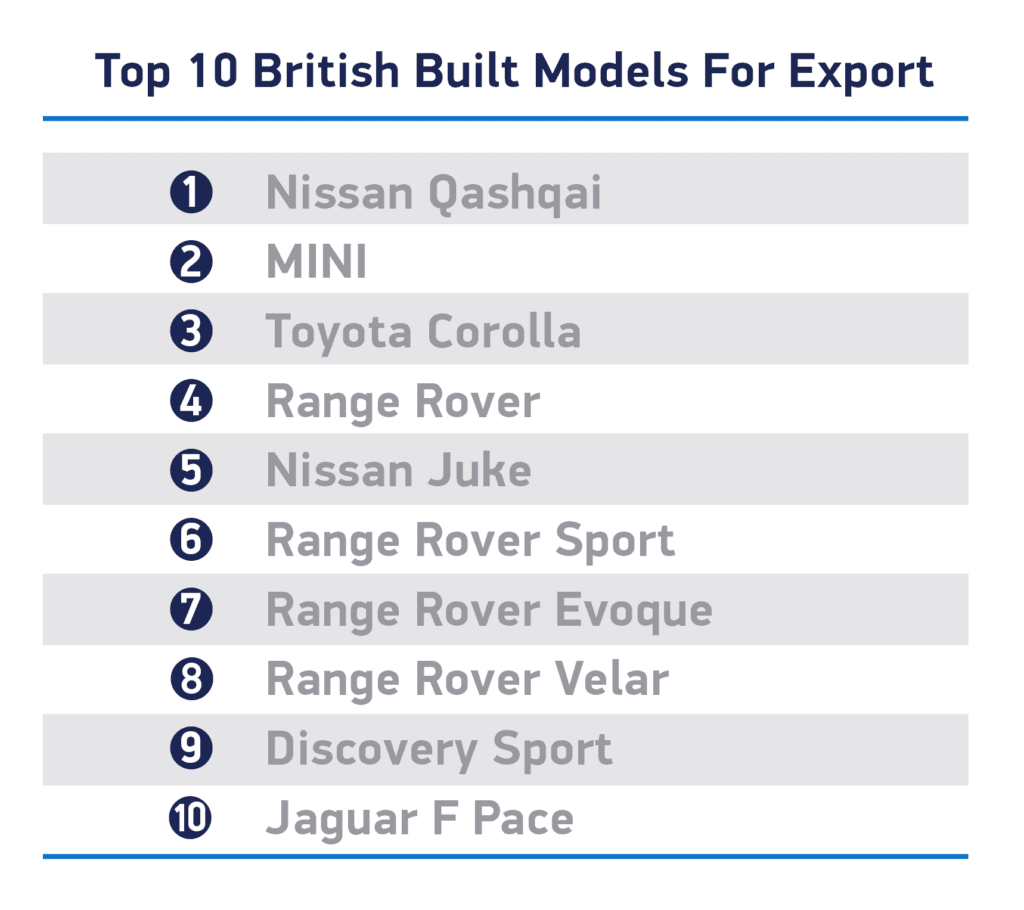The image size is (1024, 910).
Task: Select the MINI model name
Action: tap(316, 262)
